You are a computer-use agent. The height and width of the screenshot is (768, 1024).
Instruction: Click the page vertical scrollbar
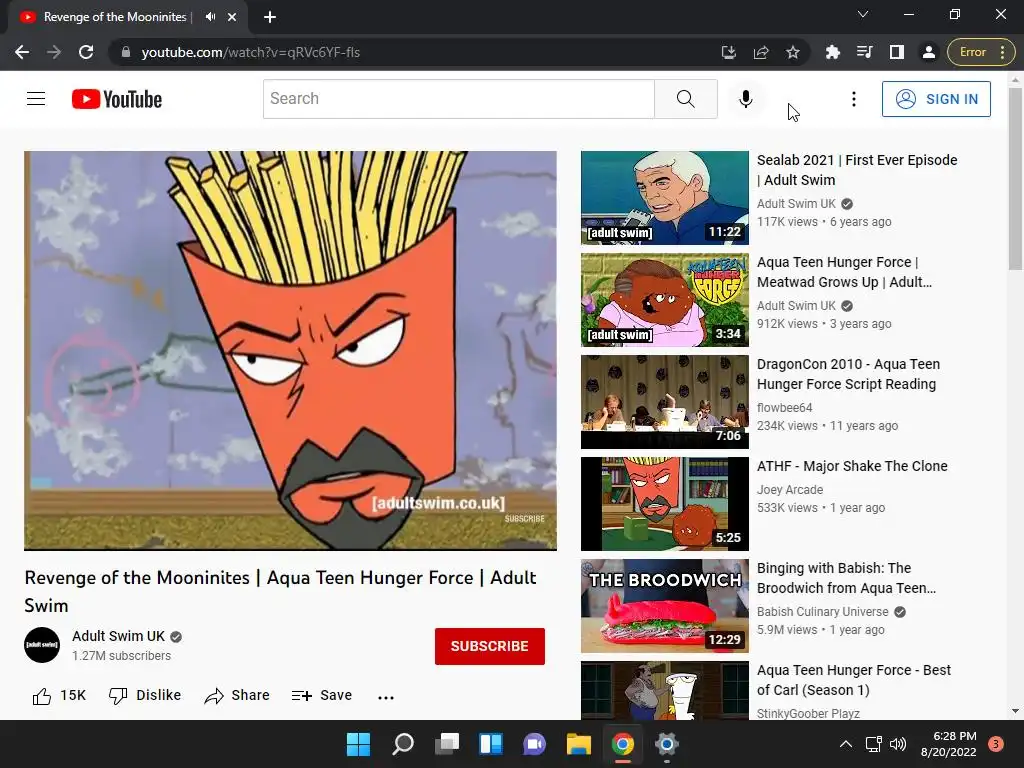click(1015, 179)
